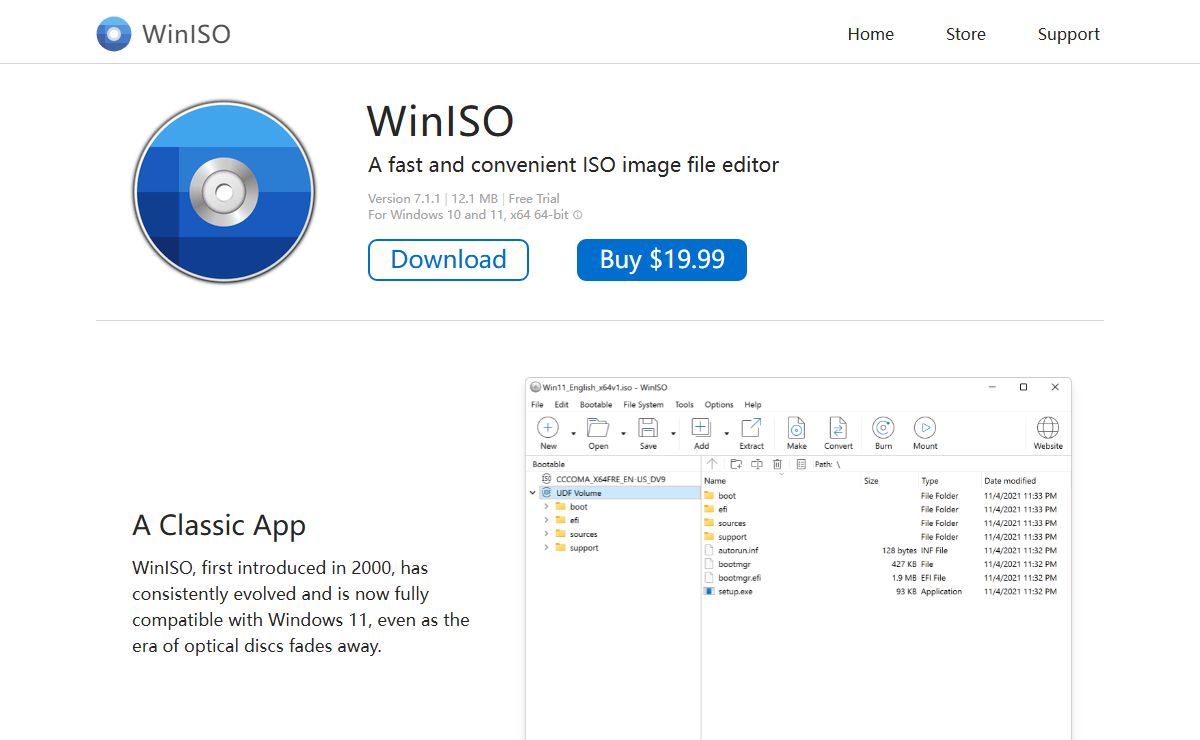The width and height of the screenshot is (1200, 740).
Task: Expand the sources folder in tree
Action: [546, 534]
